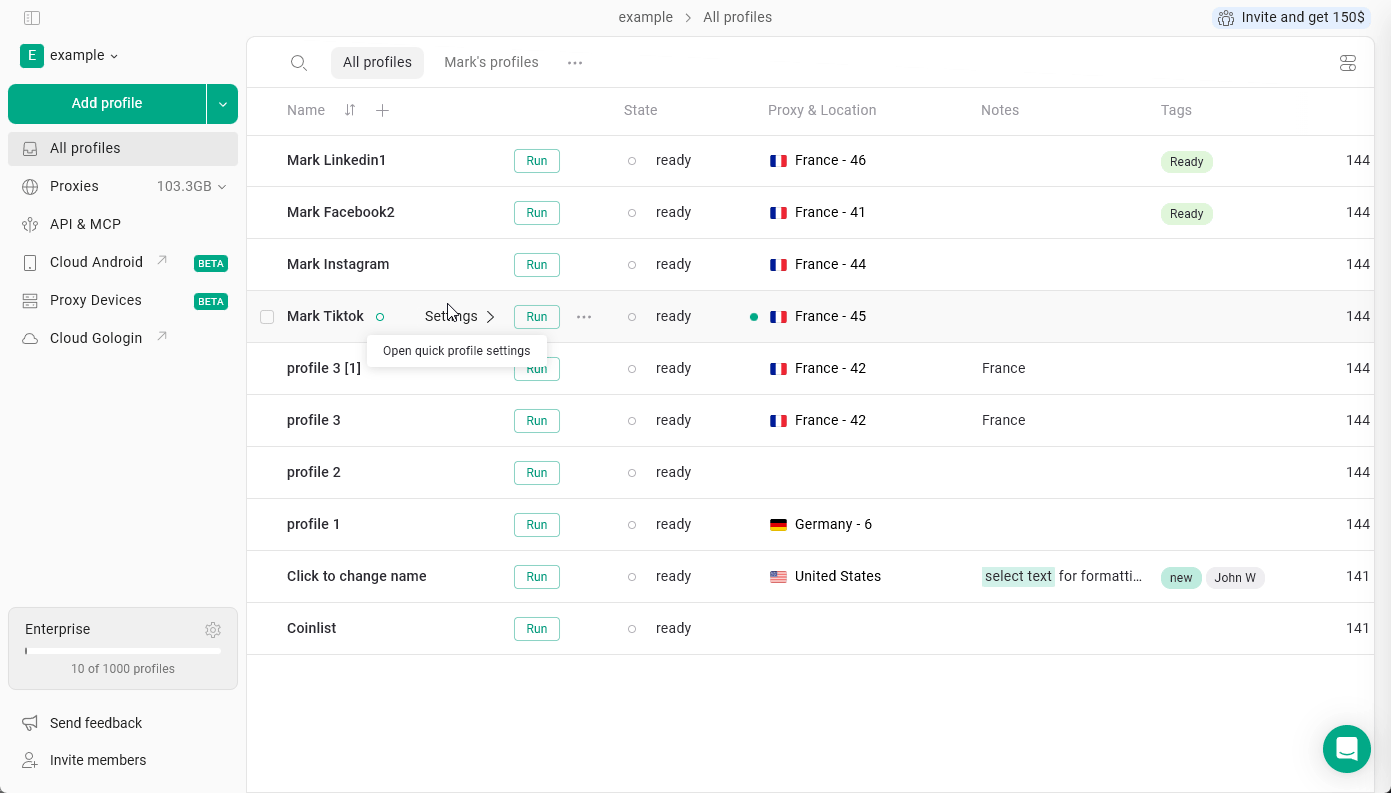Click the external arrow beside Cloud Android

(x=162, y=261)
